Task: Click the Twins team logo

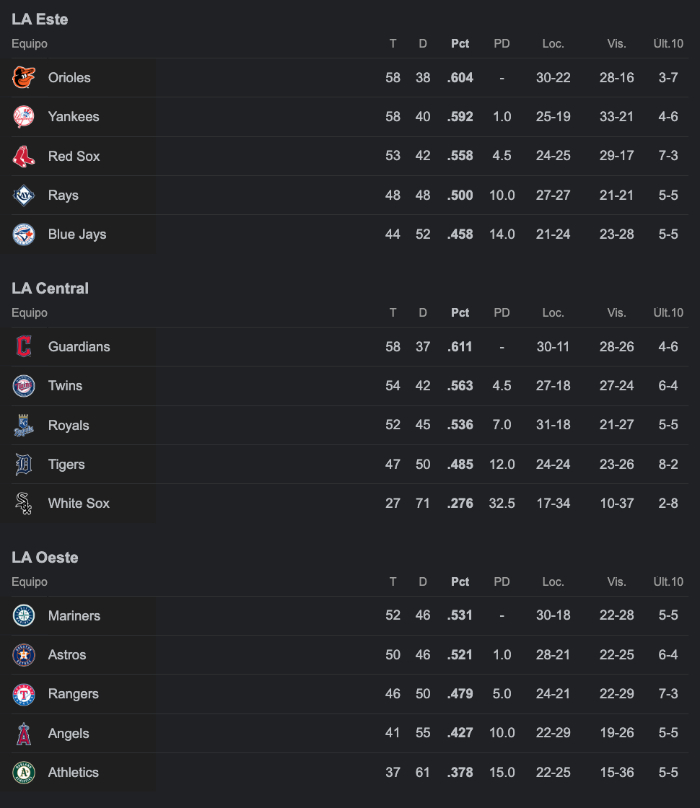Action: (x=24, y=385)
